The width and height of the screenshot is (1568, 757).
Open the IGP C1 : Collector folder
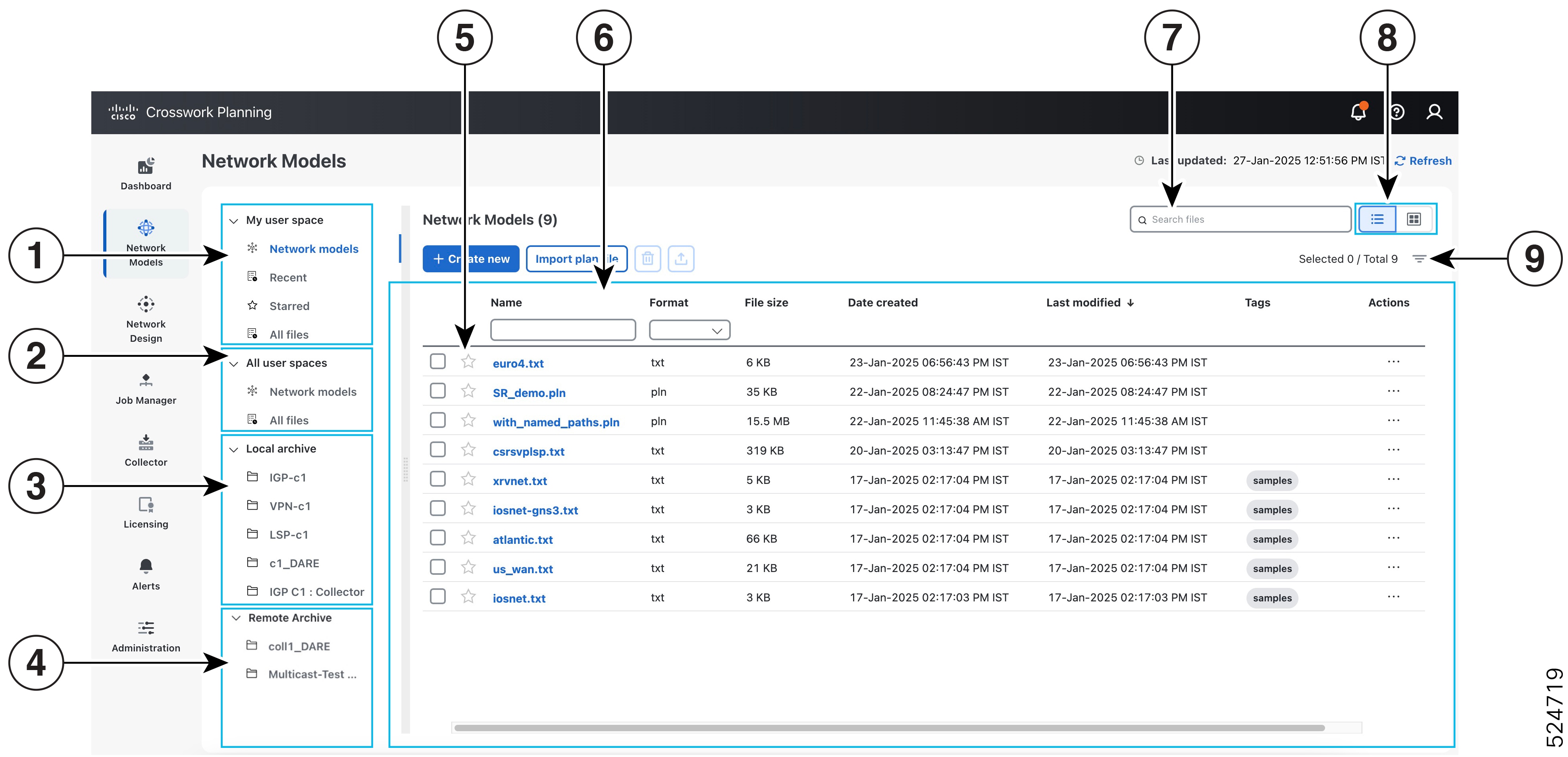316,592
